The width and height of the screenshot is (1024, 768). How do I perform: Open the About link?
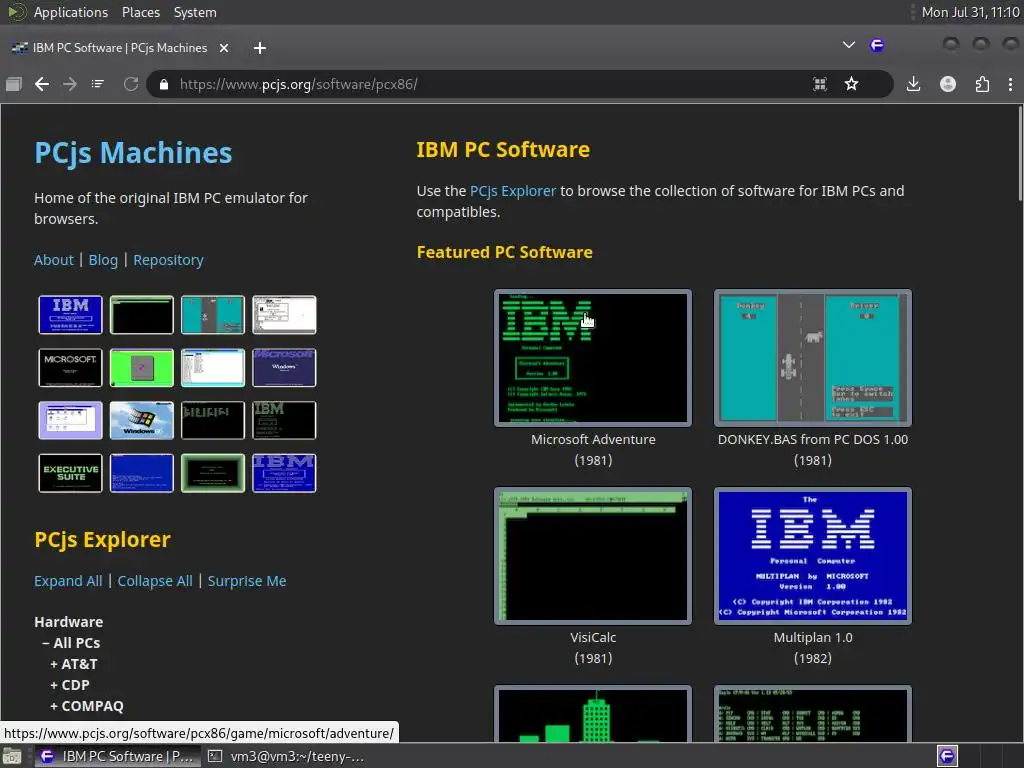tap(54, 260)
